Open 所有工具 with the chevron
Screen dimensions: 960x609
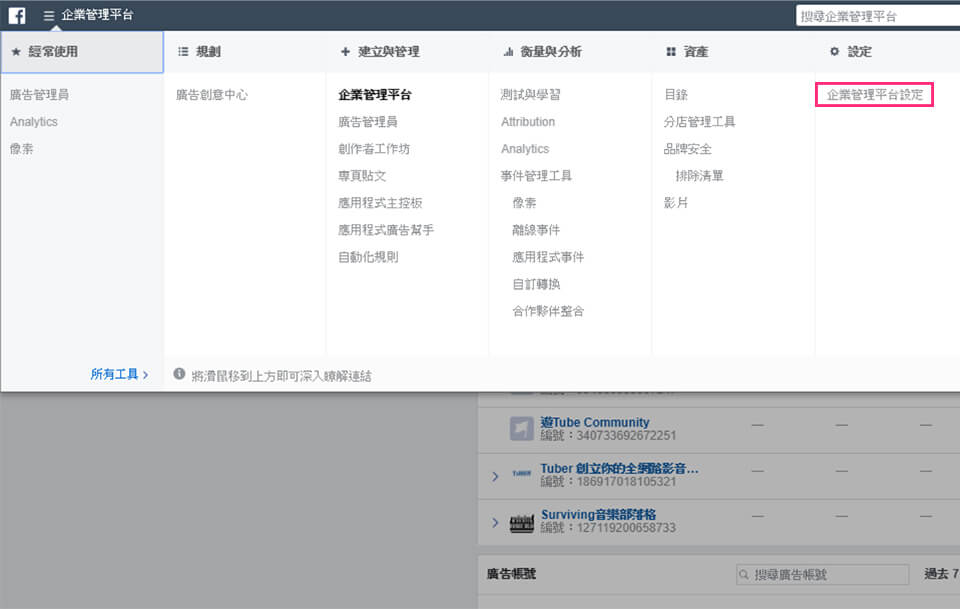(119, 375)
